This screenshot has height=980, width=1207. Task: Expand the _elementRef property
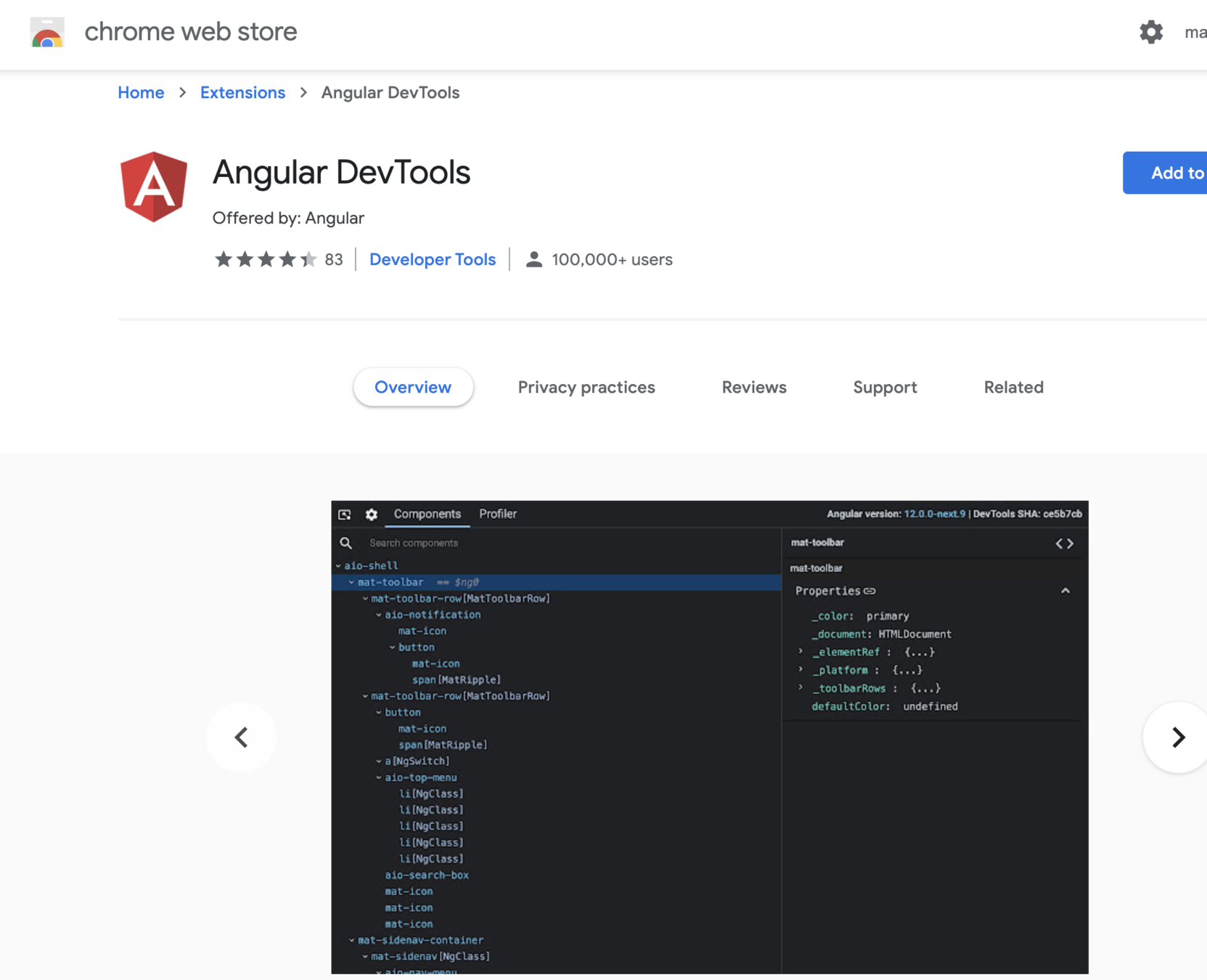pyautogui.click(x=801, y=651)
